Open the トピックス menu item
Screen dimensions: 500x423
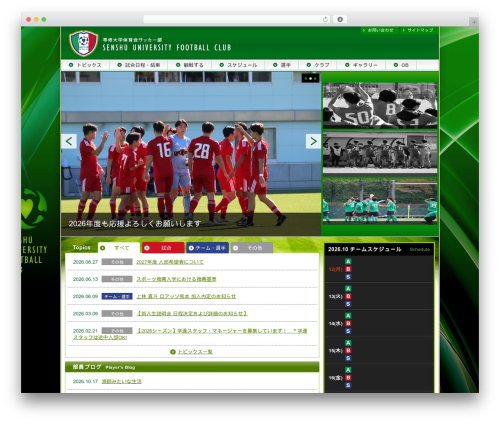(85, 65)
